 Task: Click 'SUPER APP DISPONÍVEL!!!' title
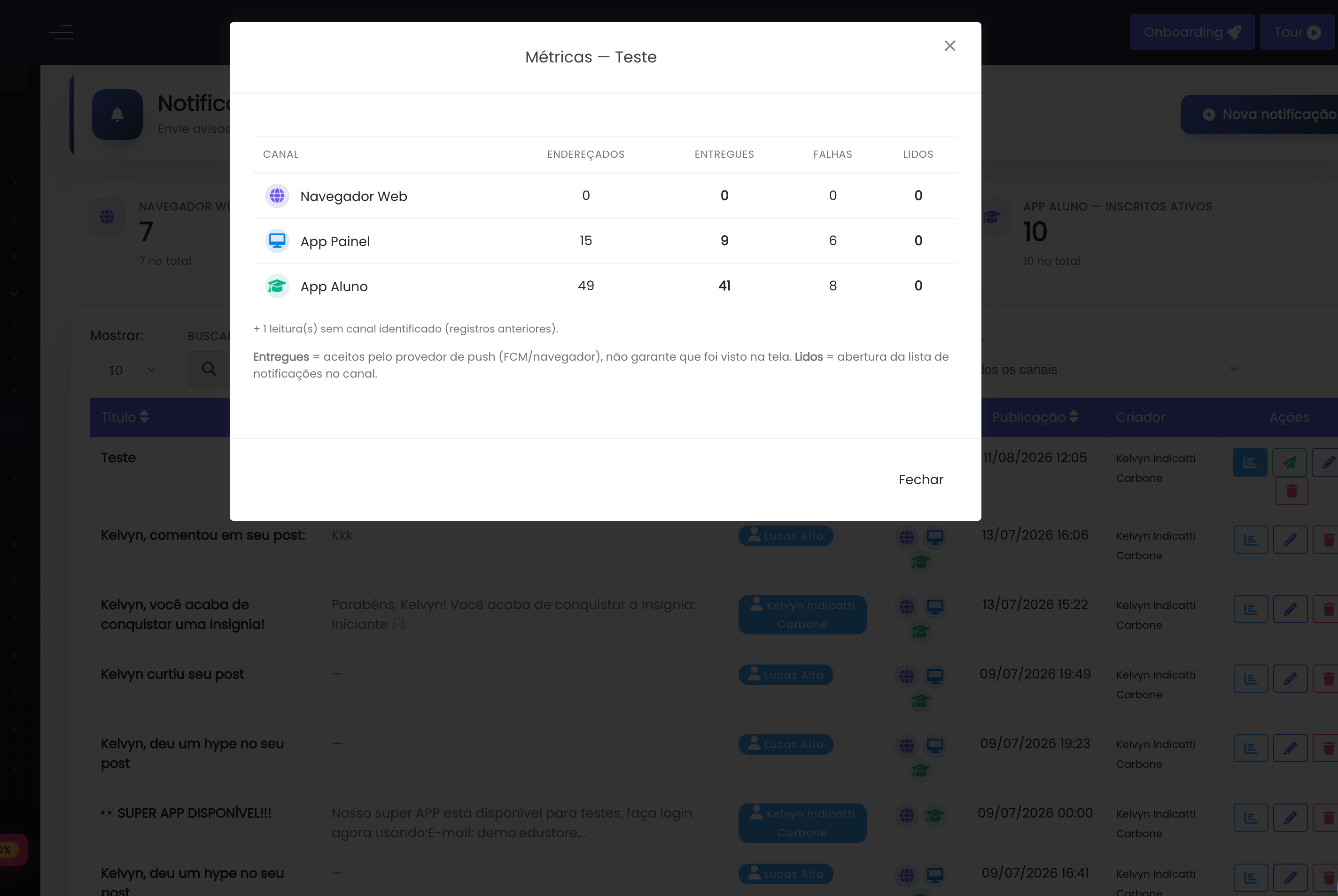click(x=186, y=813)
